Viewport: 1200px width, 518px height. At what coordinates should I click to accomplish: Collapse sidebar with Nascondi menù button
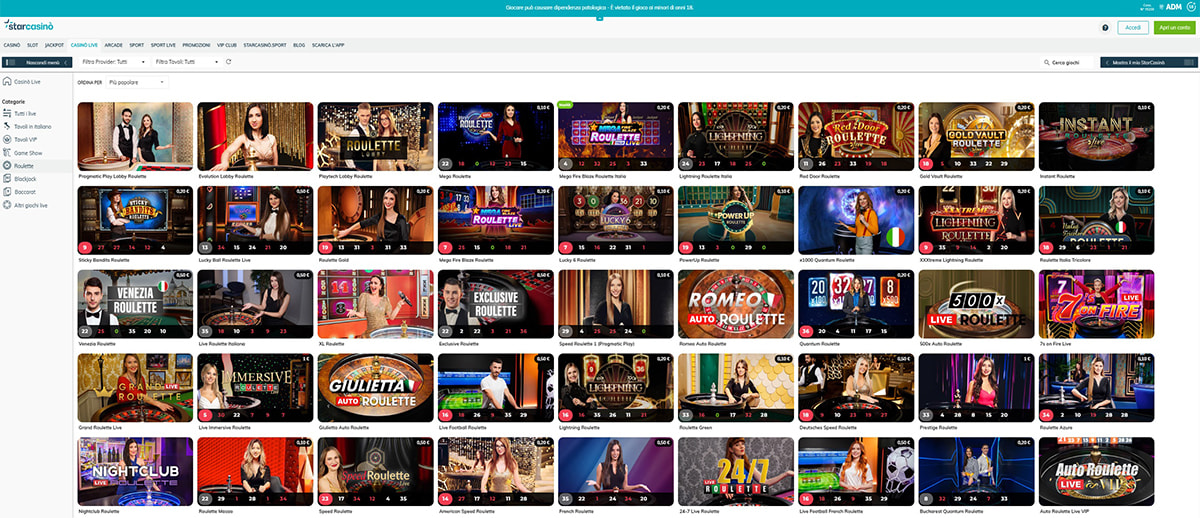point(39,62)
